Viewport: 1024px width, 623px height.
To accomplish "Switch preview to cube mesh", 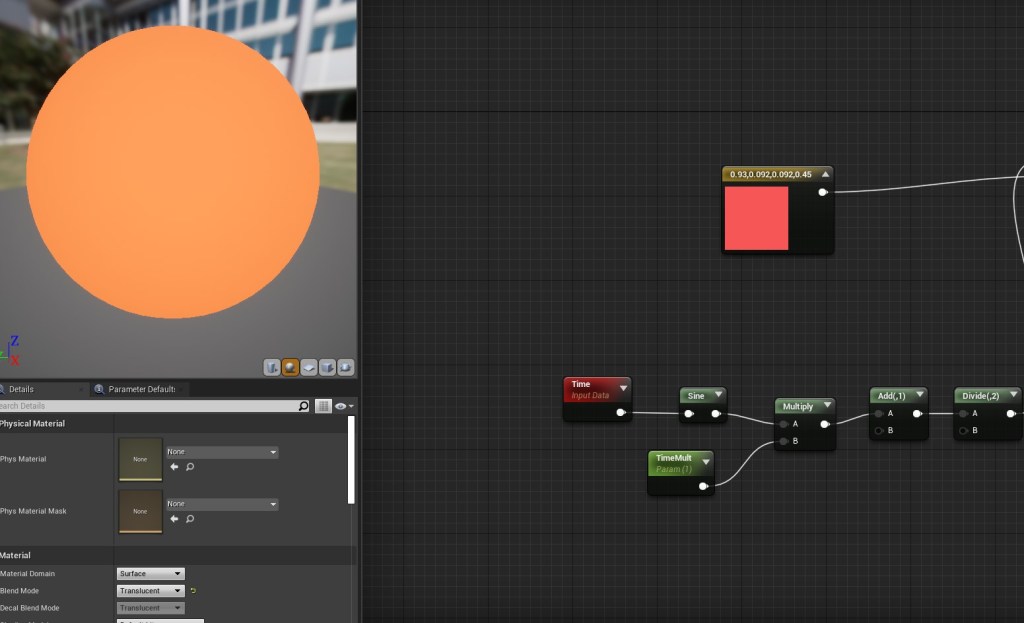I will 327,367.
